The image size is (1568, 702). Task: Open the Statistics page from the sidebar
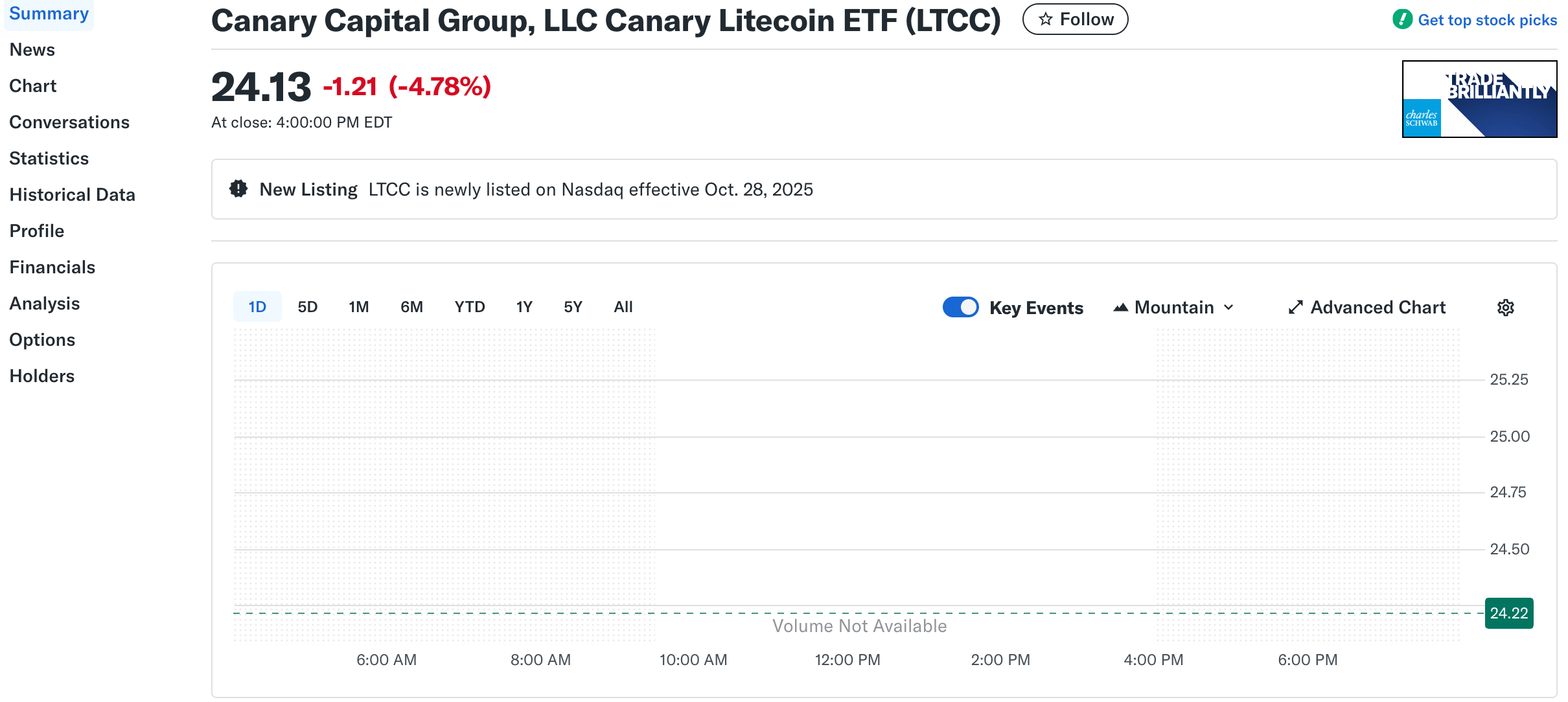click(49, 157)
